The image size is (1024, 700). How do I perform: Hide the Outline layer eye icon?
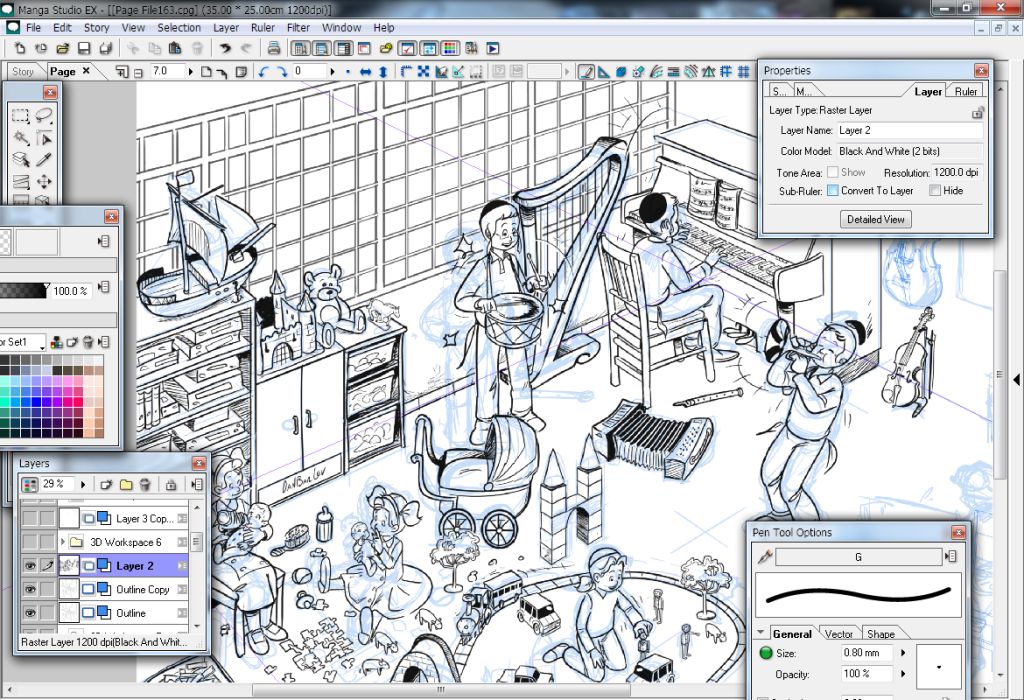30,612
